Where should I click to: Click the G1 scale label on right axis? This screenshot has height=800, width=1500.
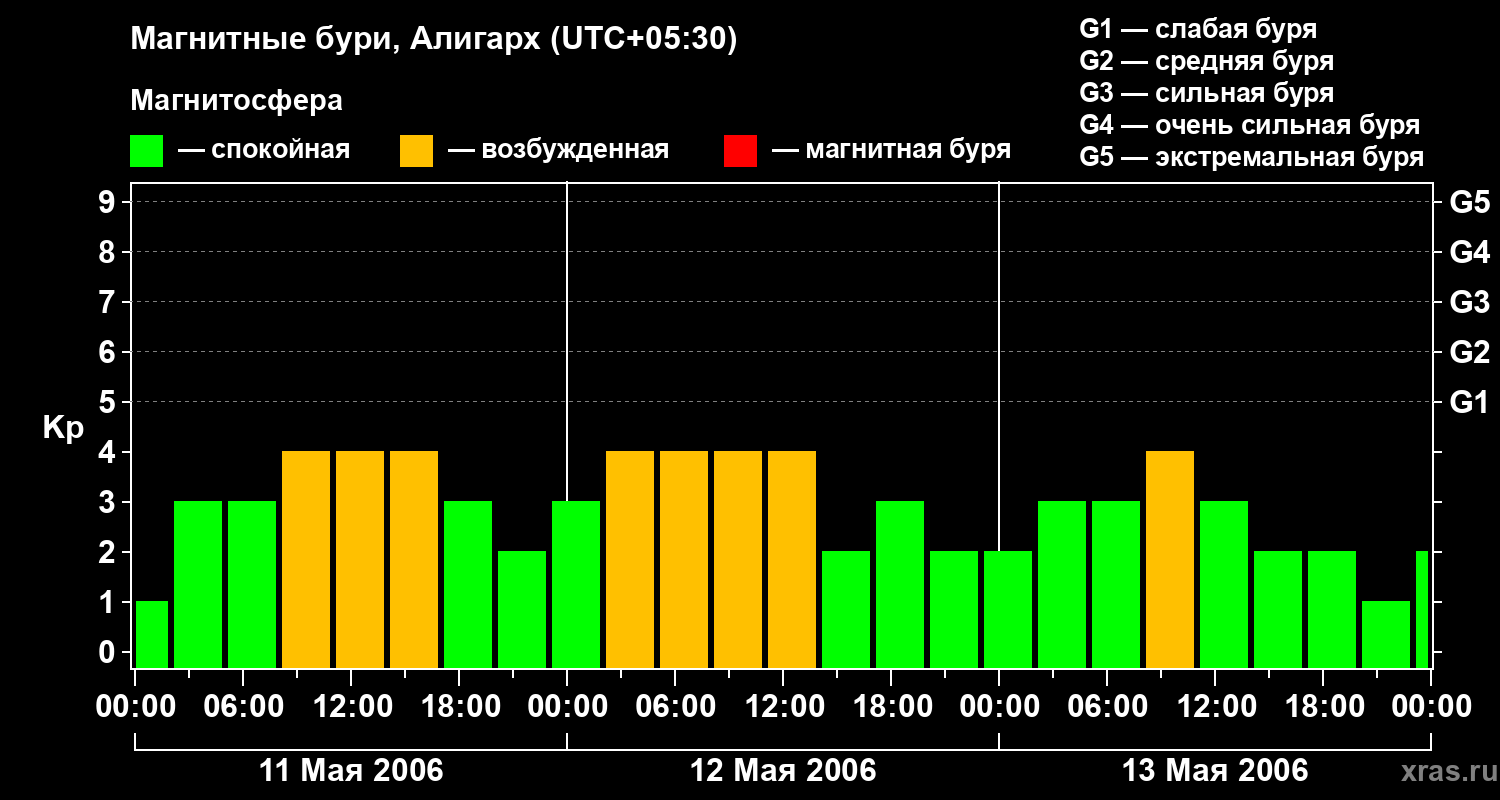[1469, 402]
